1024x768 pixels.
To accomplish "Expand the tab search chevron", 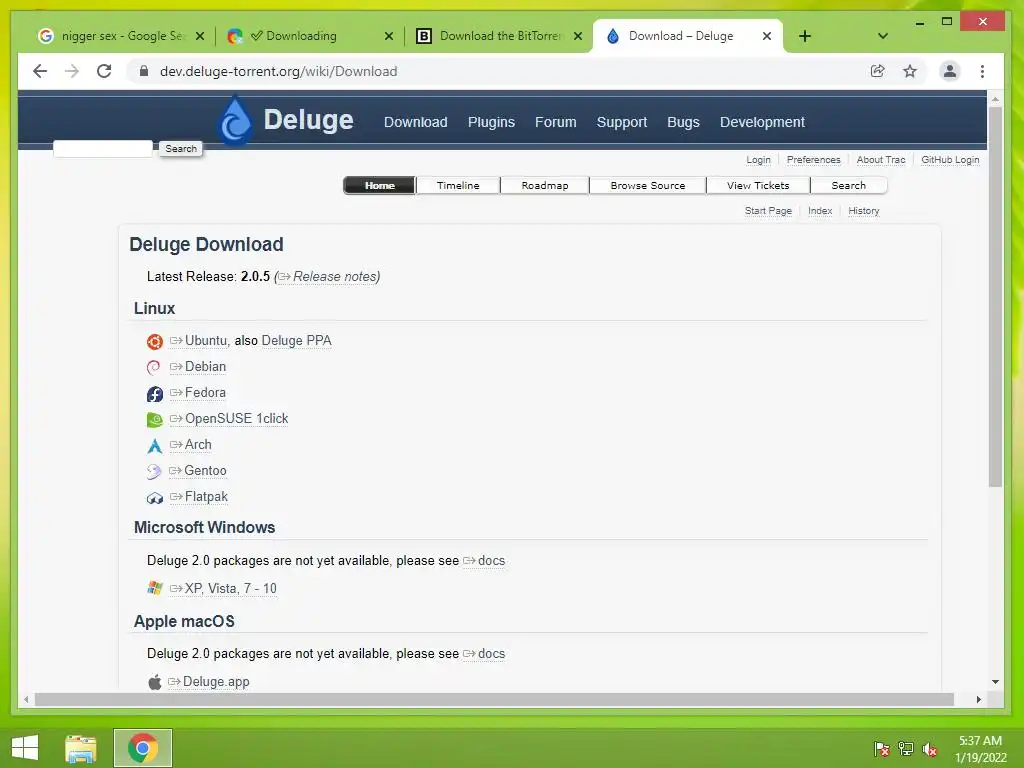I will [883, 37].
